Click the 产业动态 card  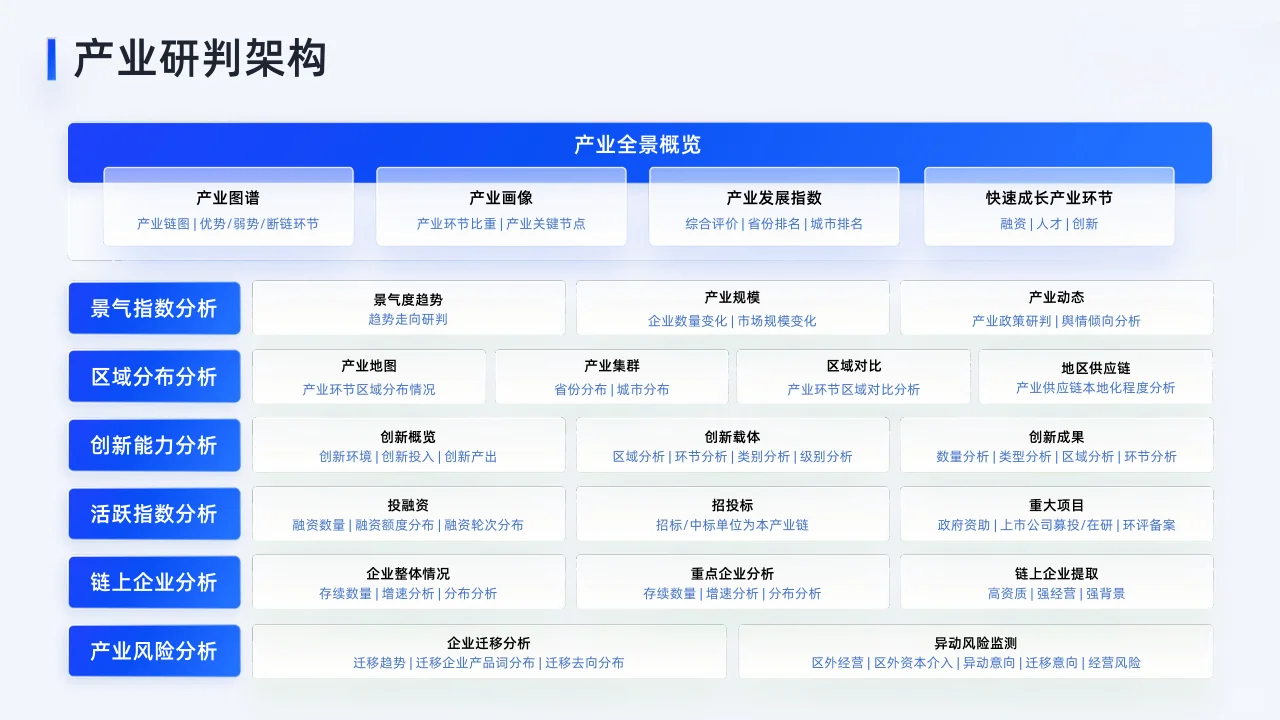1056,307
